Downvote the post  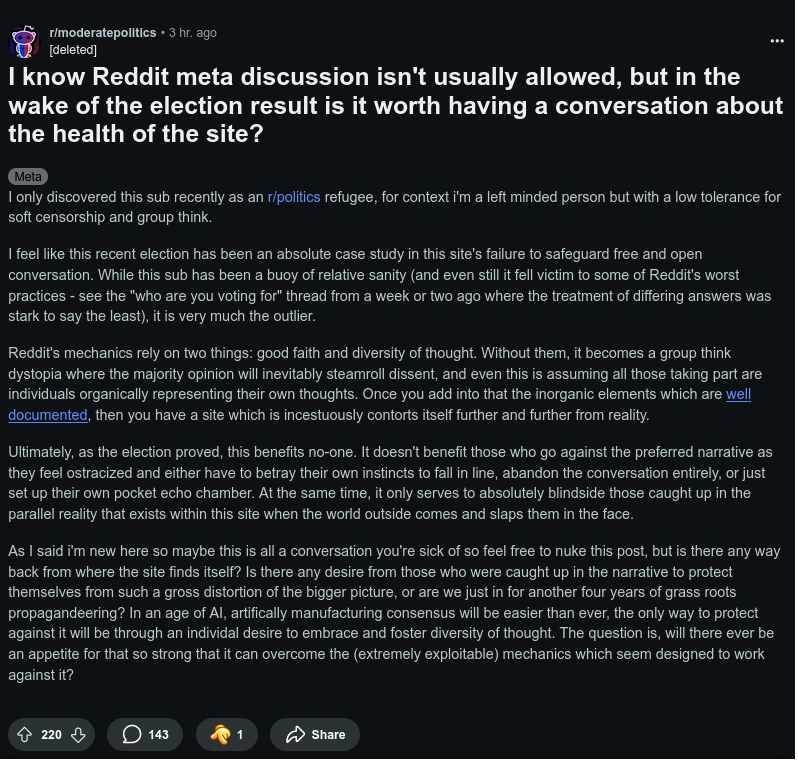[x=78, y=734]
